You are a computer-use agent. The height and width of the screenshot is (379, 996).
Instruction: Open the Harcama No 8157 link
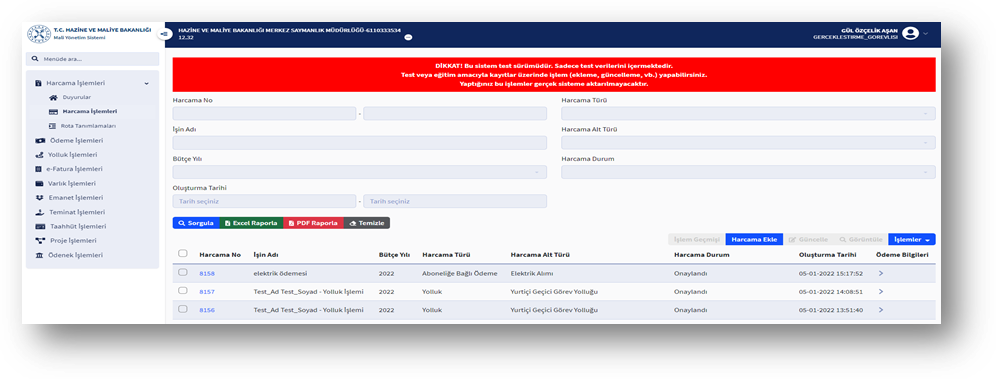click(x=207, y=292)
